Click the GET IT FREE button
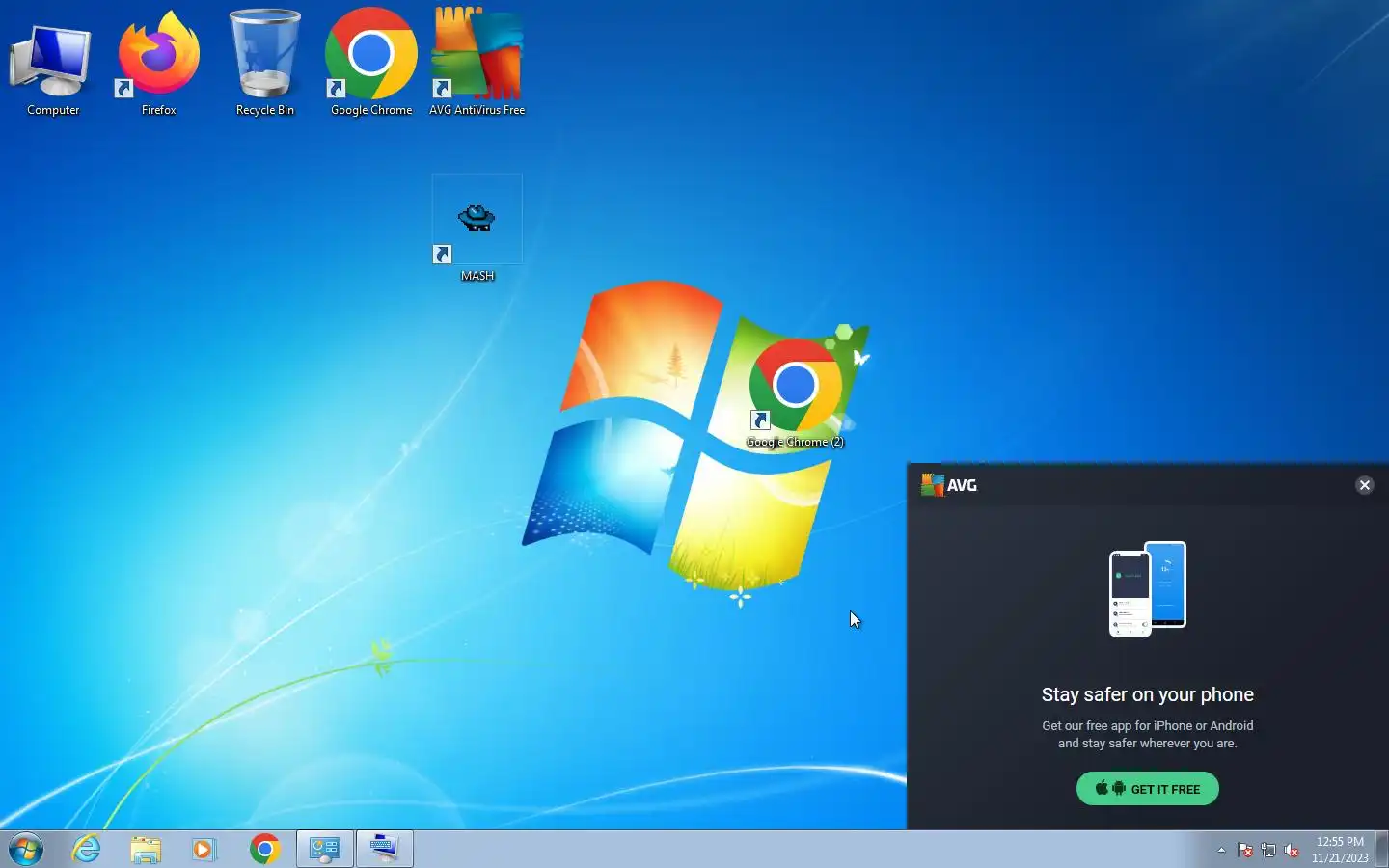This screenshot has width=1389, height=868. (x=1148, y=789)
